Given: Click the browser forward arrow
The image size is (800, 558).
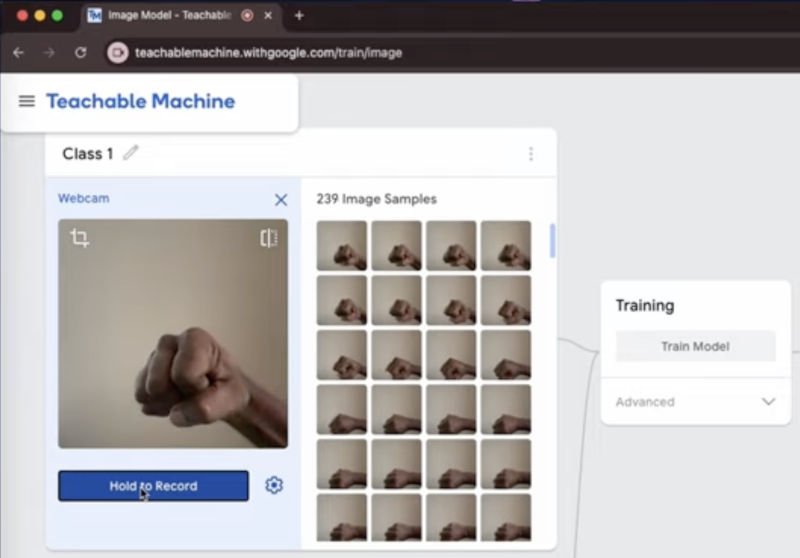Looking at the screenshot, I should 49,52.
